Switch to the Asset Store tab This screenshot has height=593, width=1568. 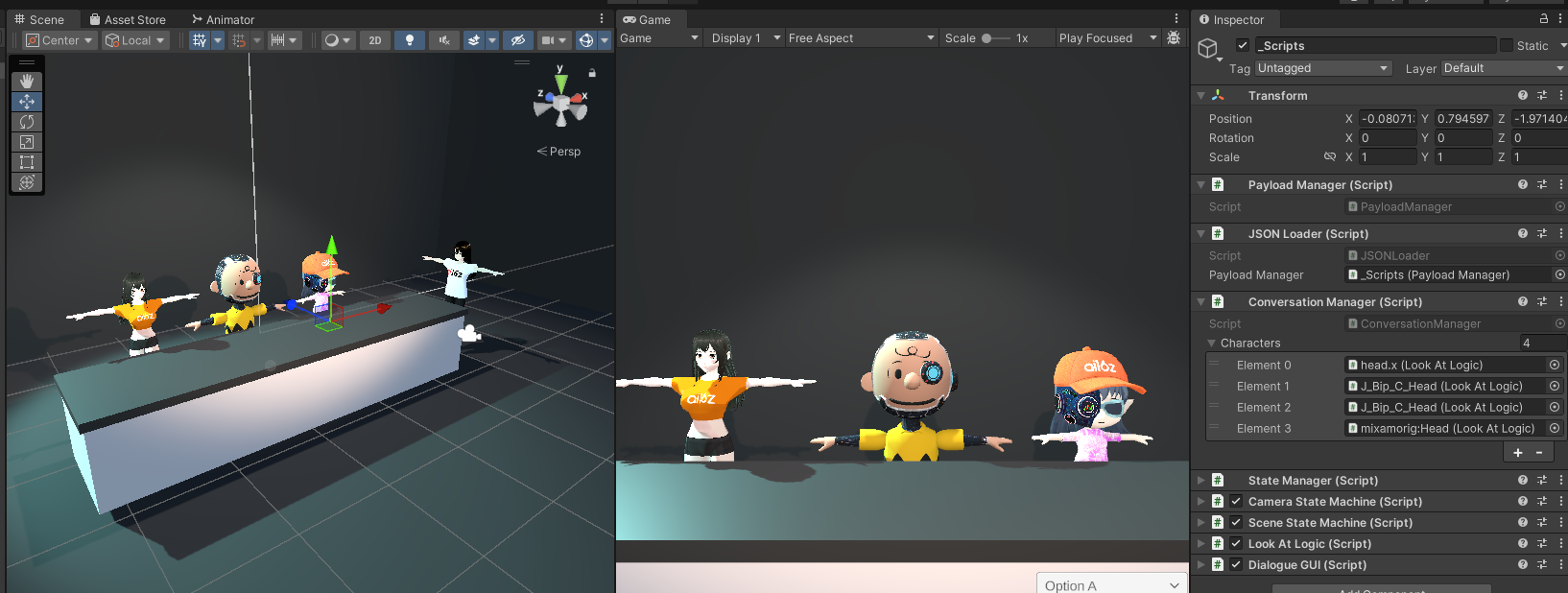(x=128, y=19)
